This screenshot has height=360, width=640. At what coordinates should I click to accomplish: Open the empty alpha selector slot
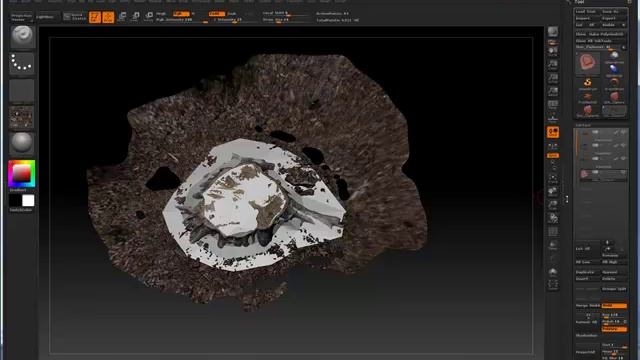click(x=22, y=90)
